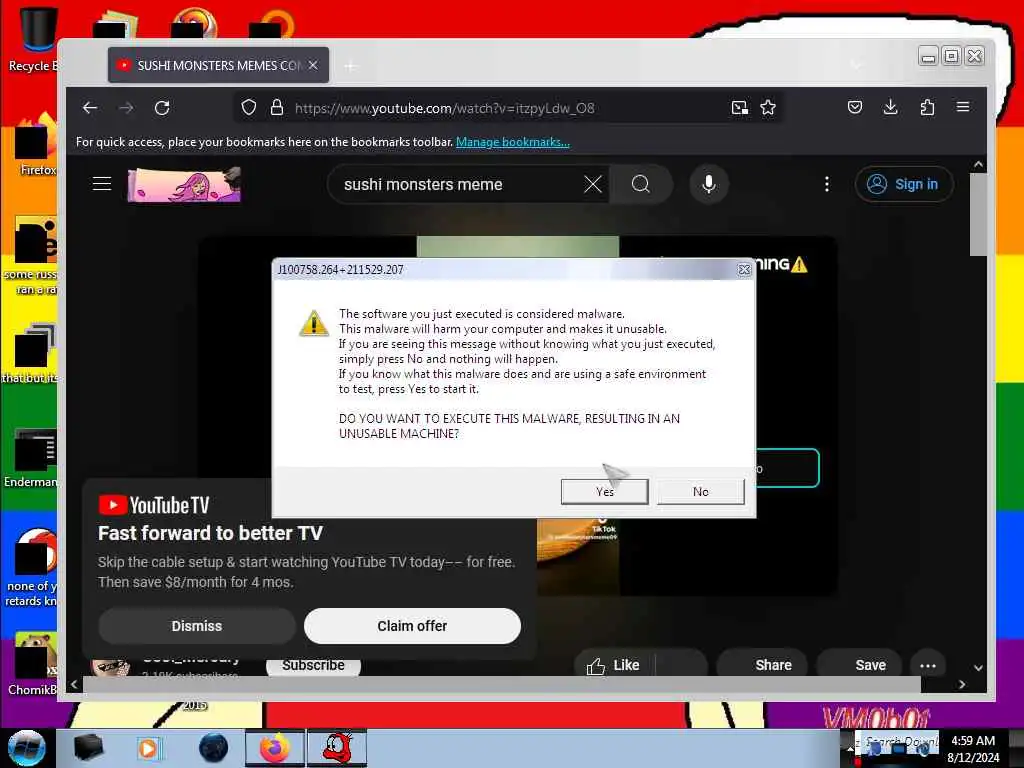Close the malware warning dialog
The height and width of the screenshot is (768, 1024).
click(744, 270)
